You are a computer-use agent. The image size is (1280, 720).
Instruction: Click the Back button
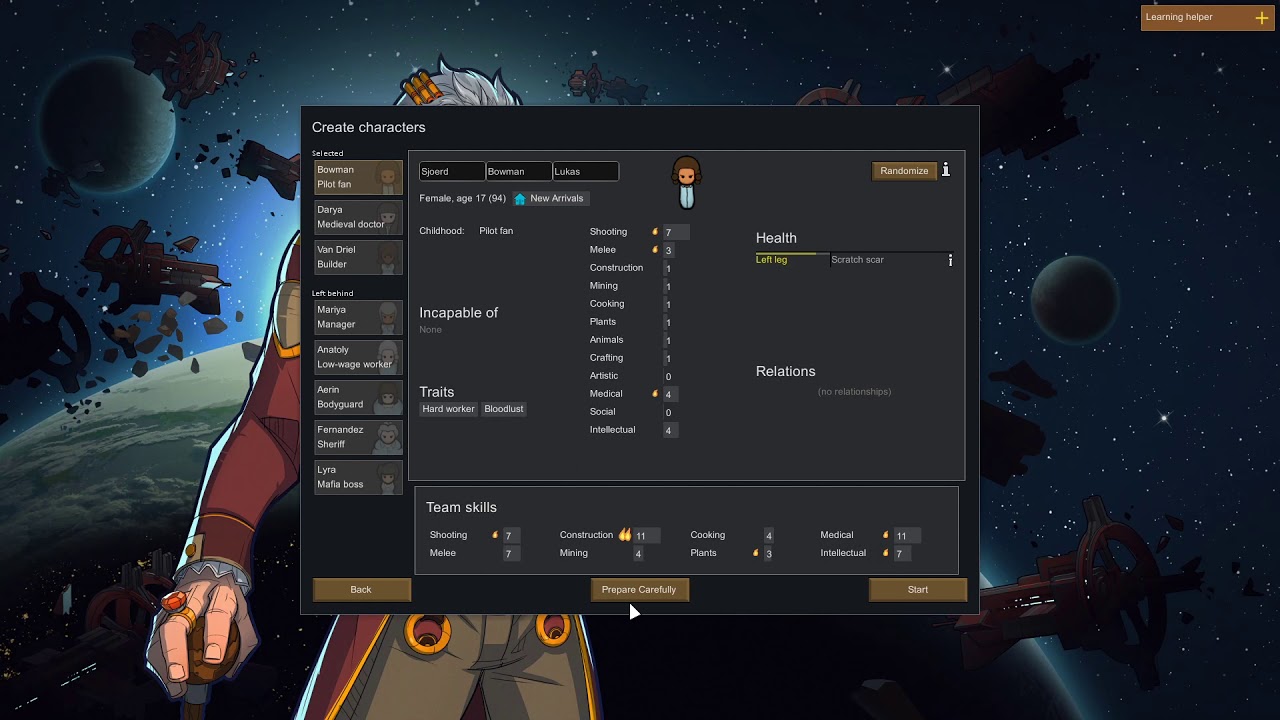[361, 590]
